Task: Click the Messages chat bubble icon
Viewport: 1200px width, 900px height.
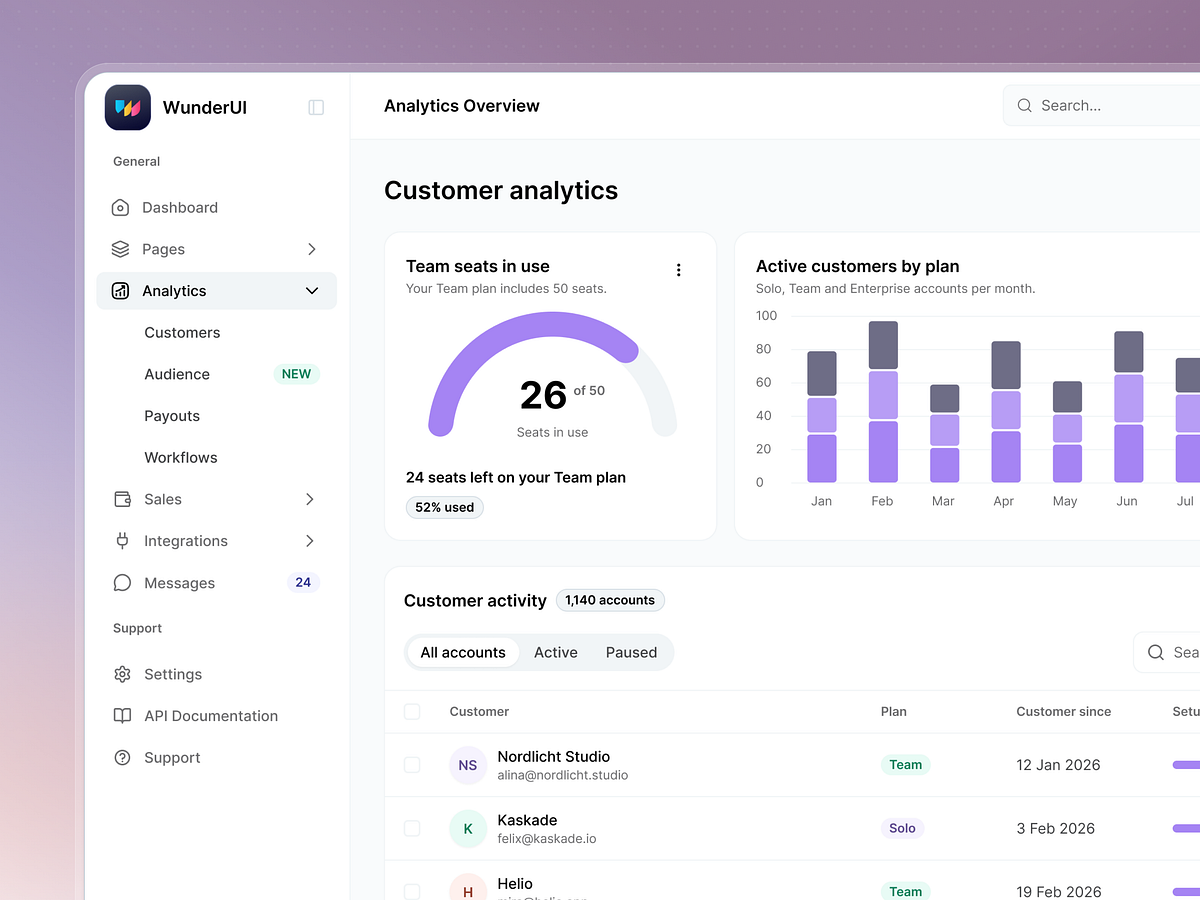Action: click(122, 583)
